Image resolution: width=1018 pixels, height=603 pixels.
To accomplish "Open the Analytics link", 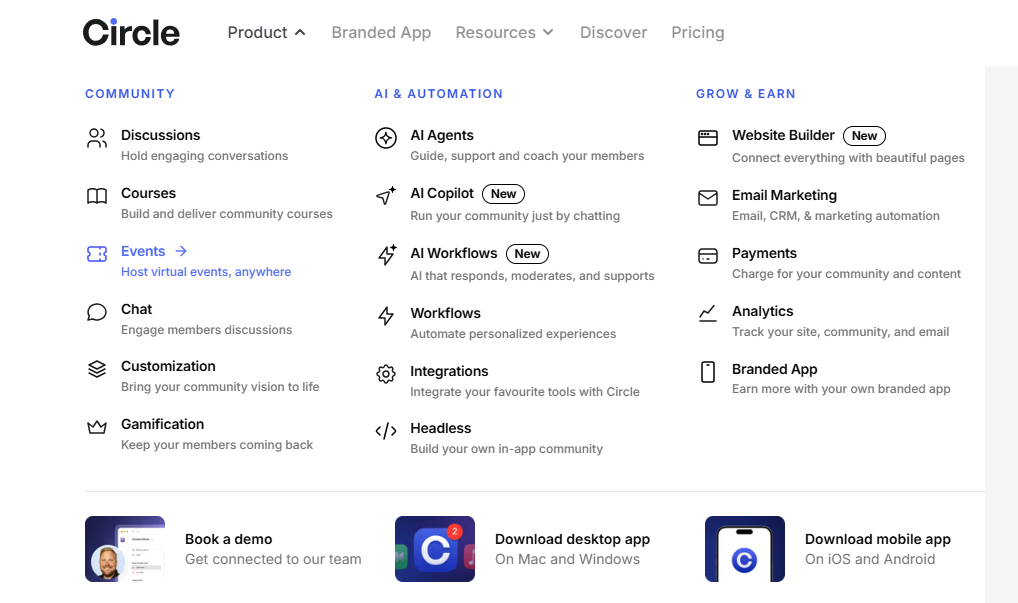I will [762, 311].
